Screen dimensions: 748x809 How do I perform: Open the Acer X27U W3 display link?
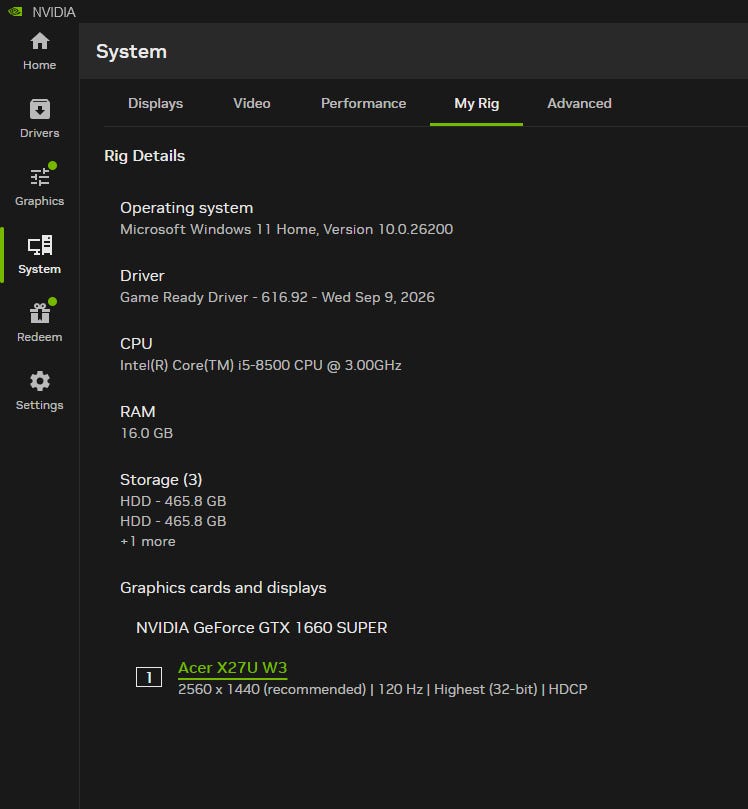[x=232, y=668]
